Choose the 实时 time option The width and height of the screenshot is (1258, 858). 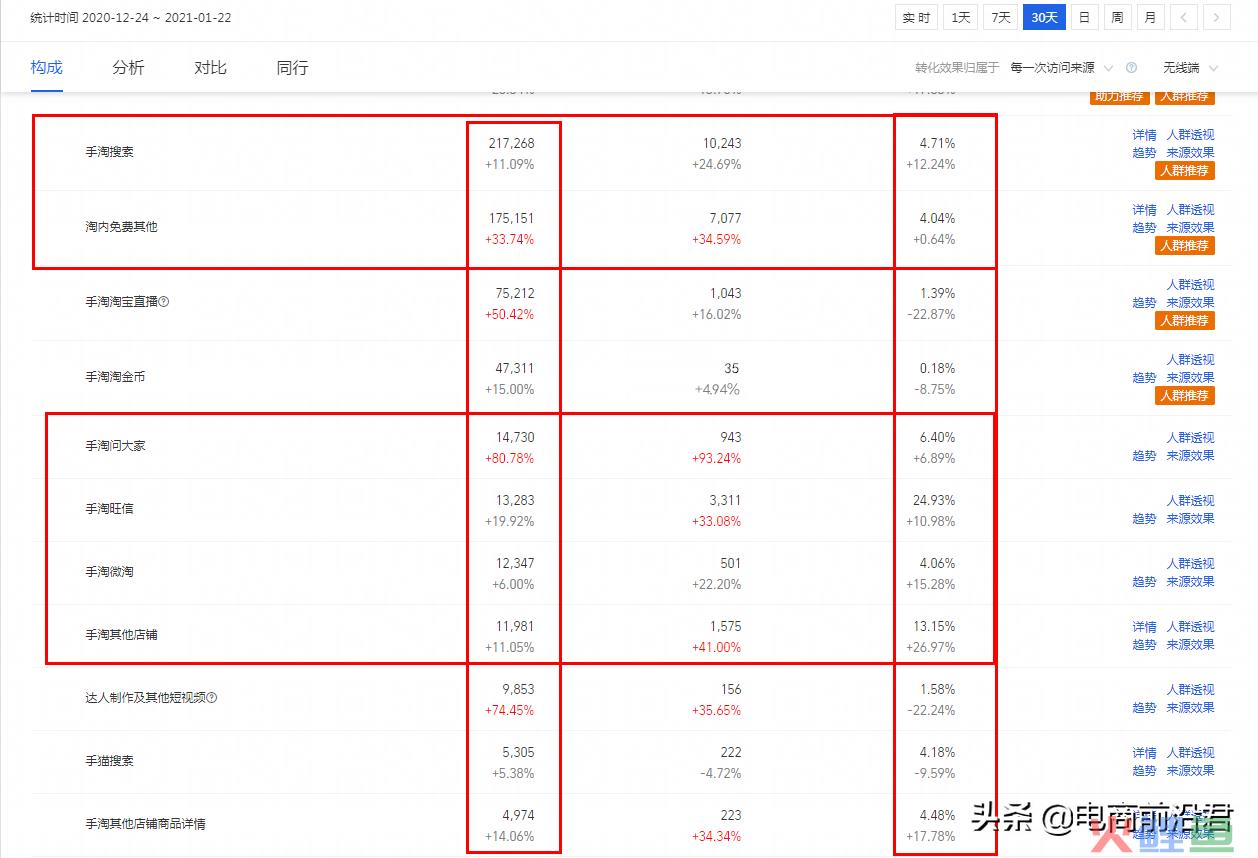coord(916,17)
